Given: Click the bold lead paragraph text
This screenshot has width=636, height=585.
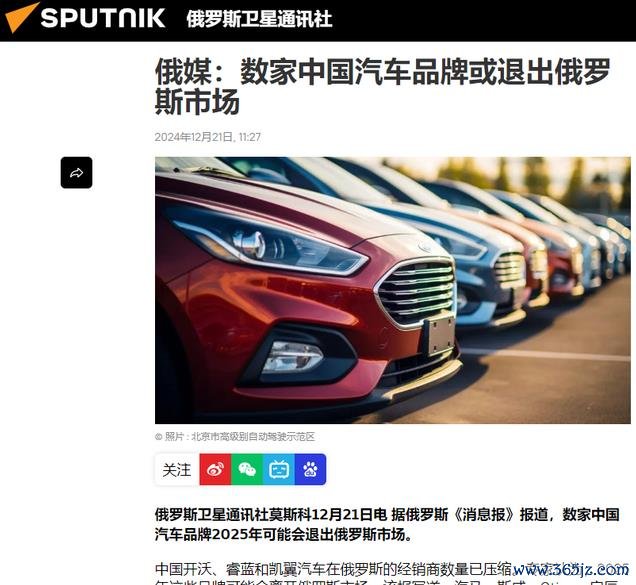Looking at the screenshot, I should point(387,524).
